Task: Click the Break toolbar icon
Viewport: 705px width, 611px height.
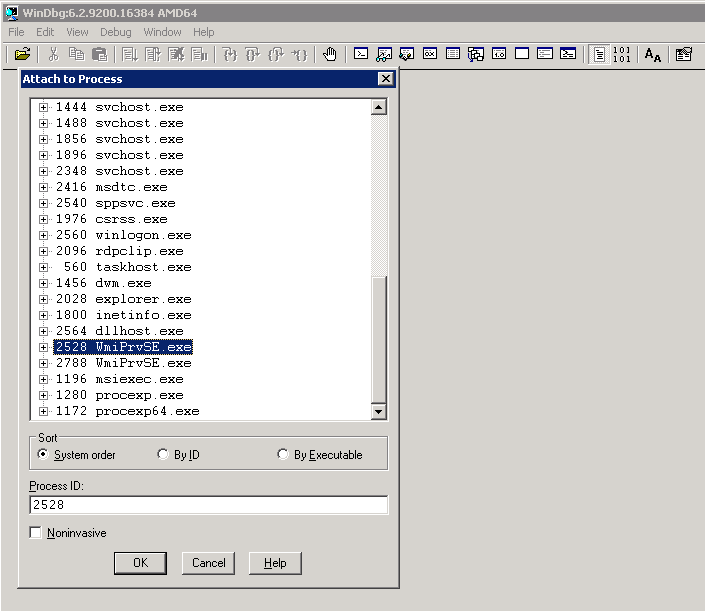Action: (199, 54)
